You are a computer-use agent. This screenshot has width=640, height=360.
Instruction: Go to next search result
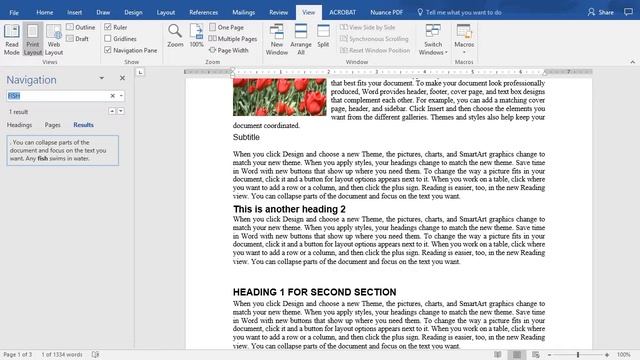[x=121, y=111]
